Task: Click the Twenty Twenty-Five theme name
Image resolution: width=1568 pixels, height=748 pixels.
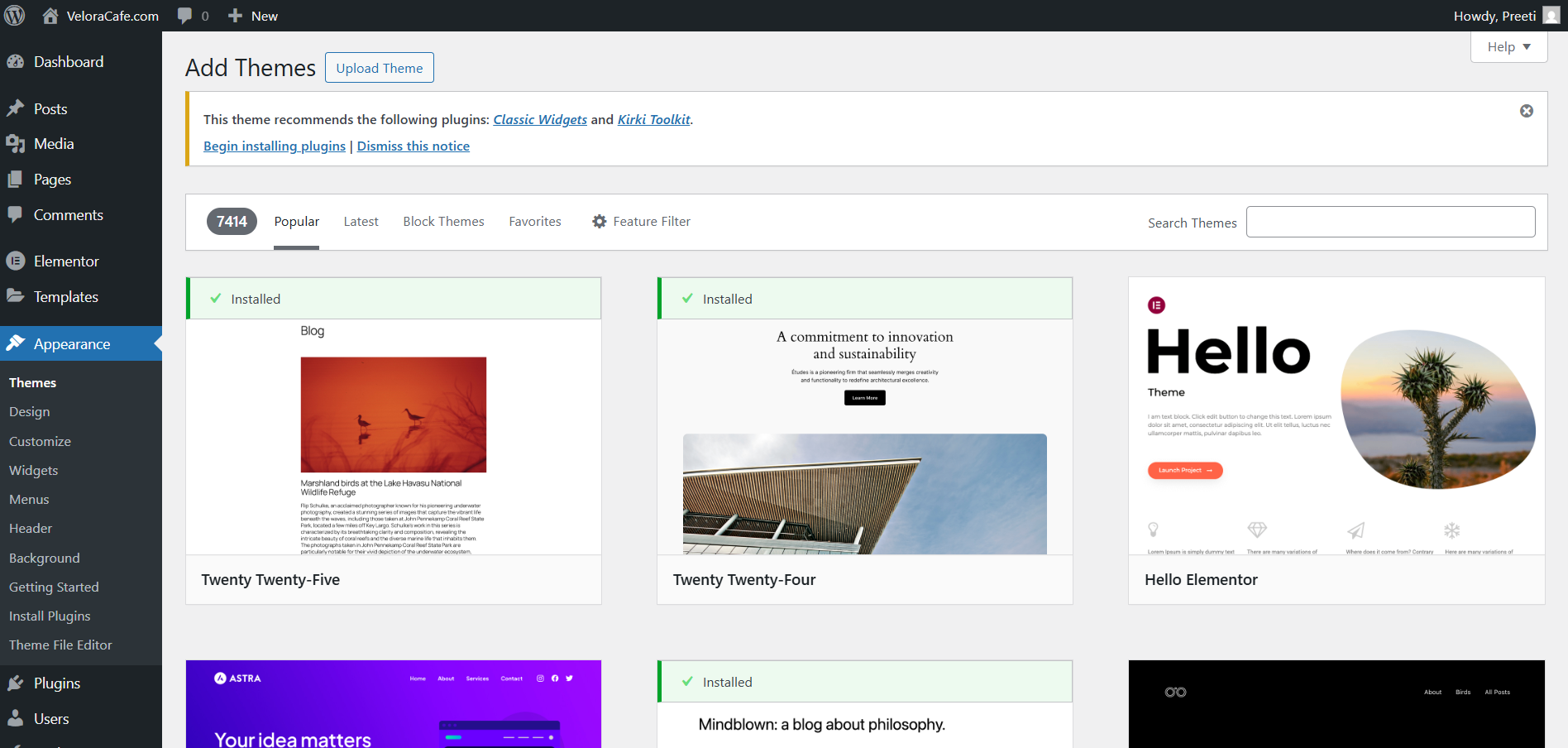Action: 270,580
